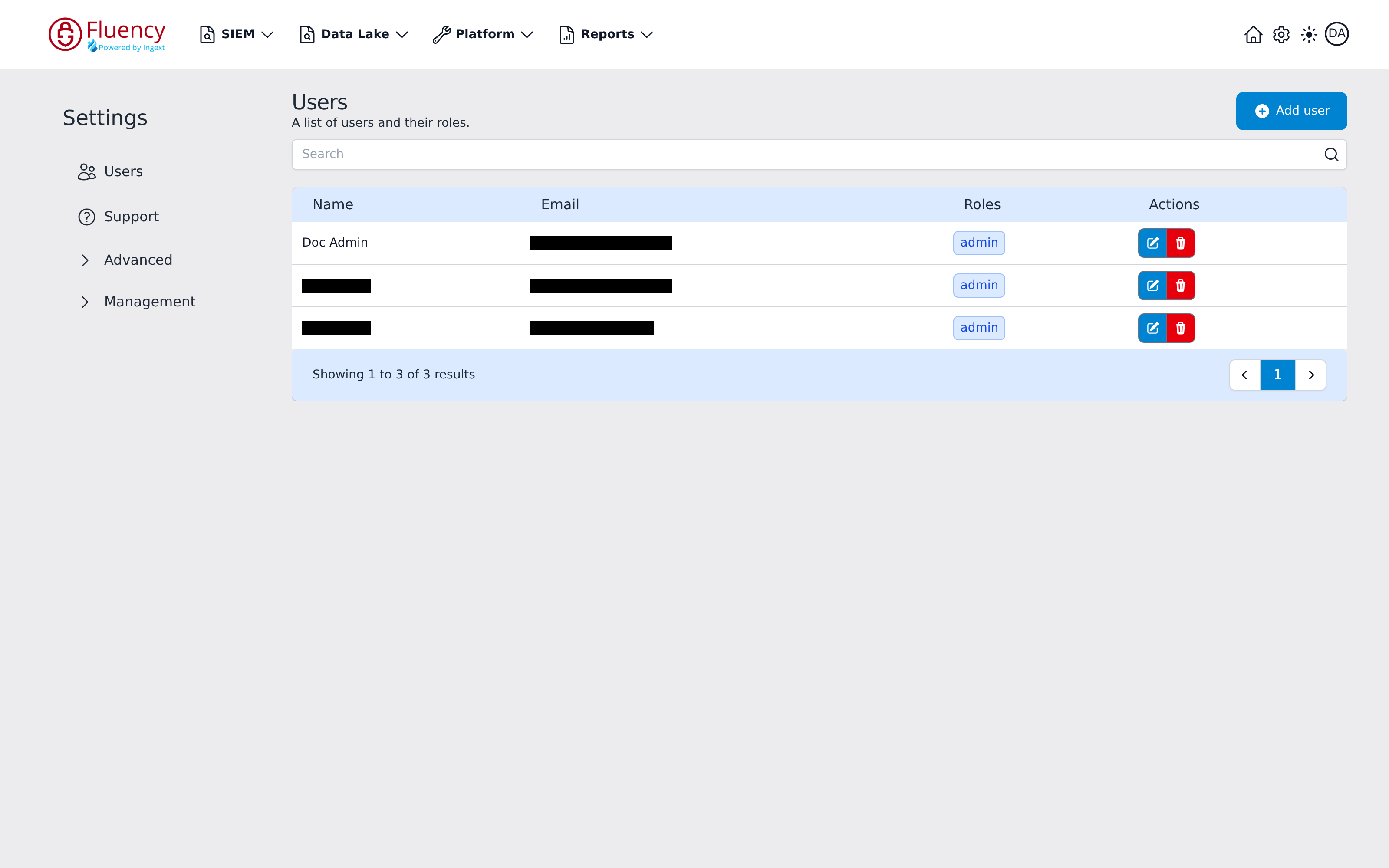Toggle the light/dark theme sun icon

point(1309,34)
